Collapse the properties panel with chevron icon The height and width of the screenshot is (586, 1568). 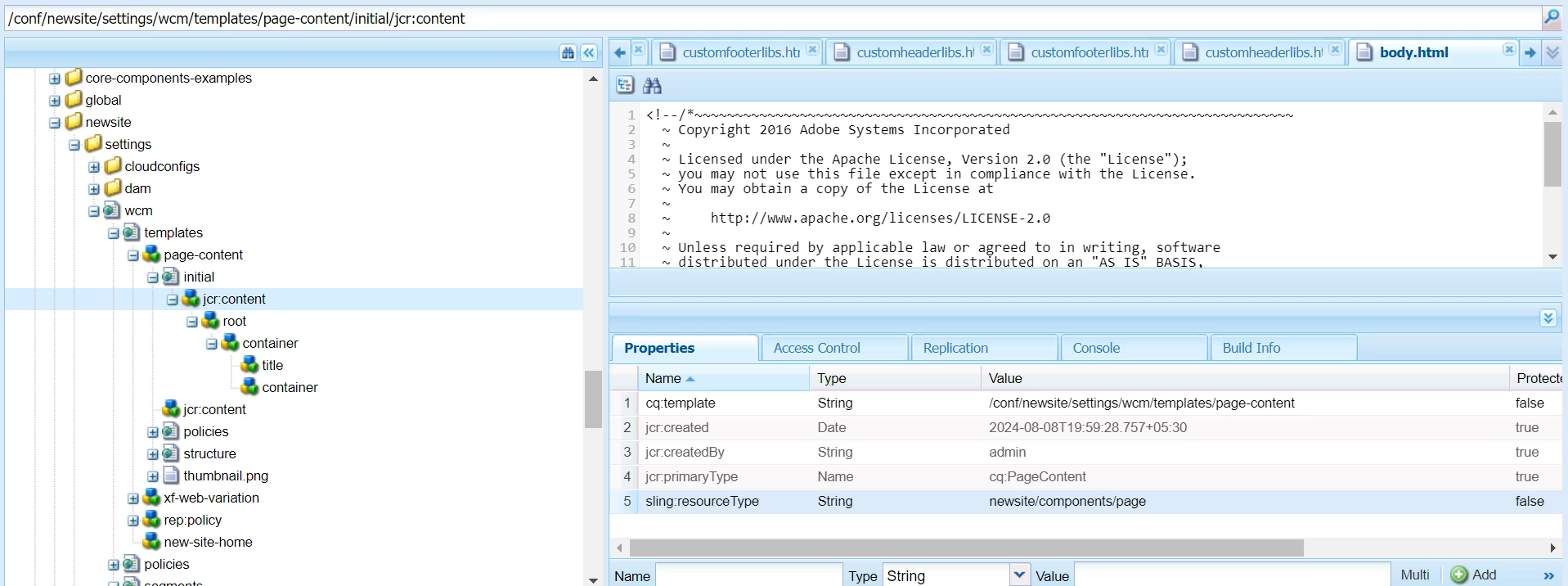[1548, 318]
